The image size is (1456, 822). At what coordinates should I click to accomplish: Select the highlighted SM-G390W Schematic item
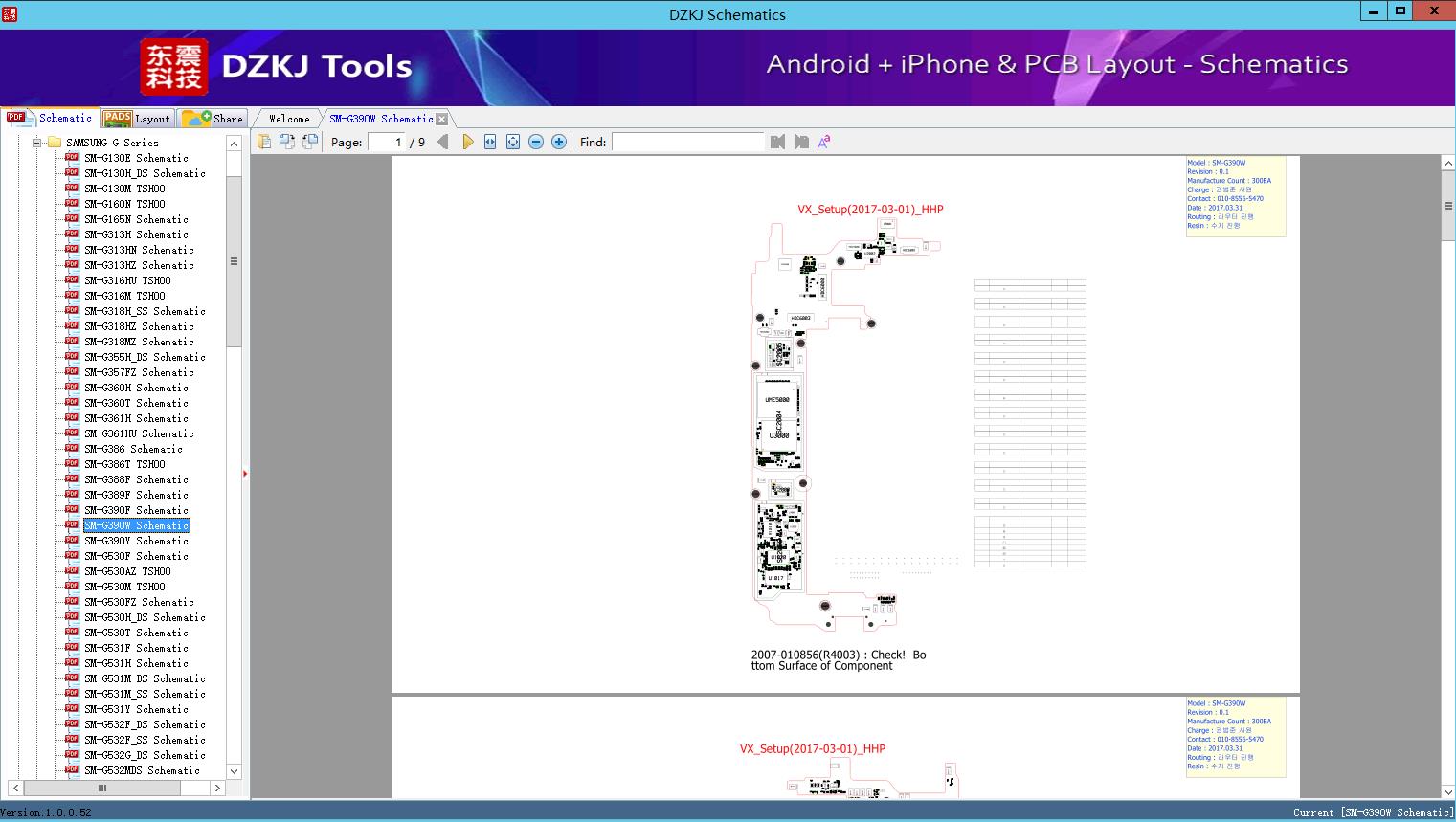click(x=136, y=525)
